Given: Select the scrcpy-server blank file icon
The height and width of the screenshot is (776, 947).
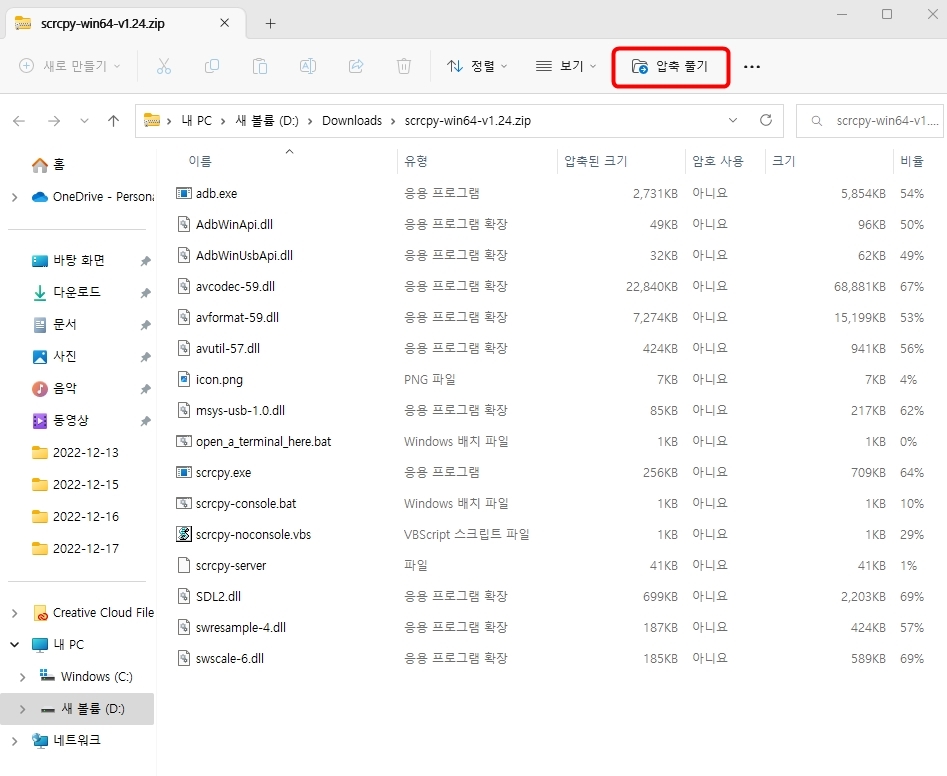Looking at the screenshot, I should [x=184, y=565].
